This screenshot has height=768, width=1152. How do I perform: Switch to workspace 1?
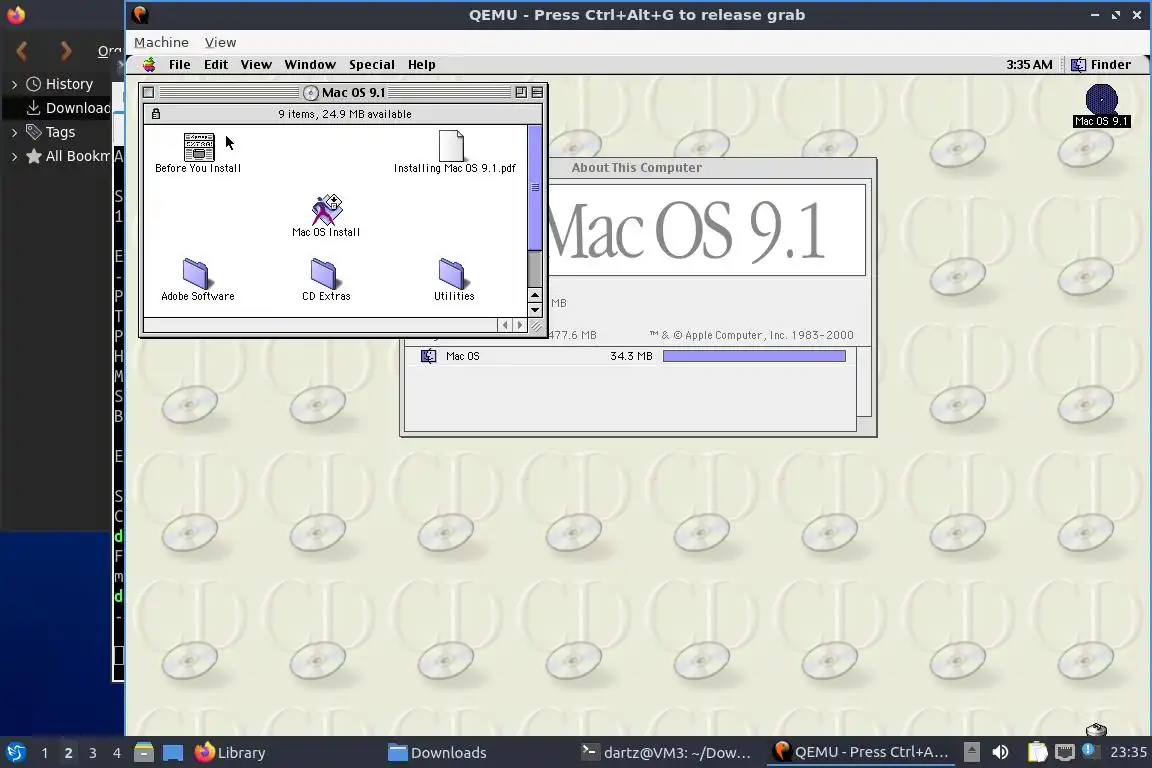coord(44,753)
